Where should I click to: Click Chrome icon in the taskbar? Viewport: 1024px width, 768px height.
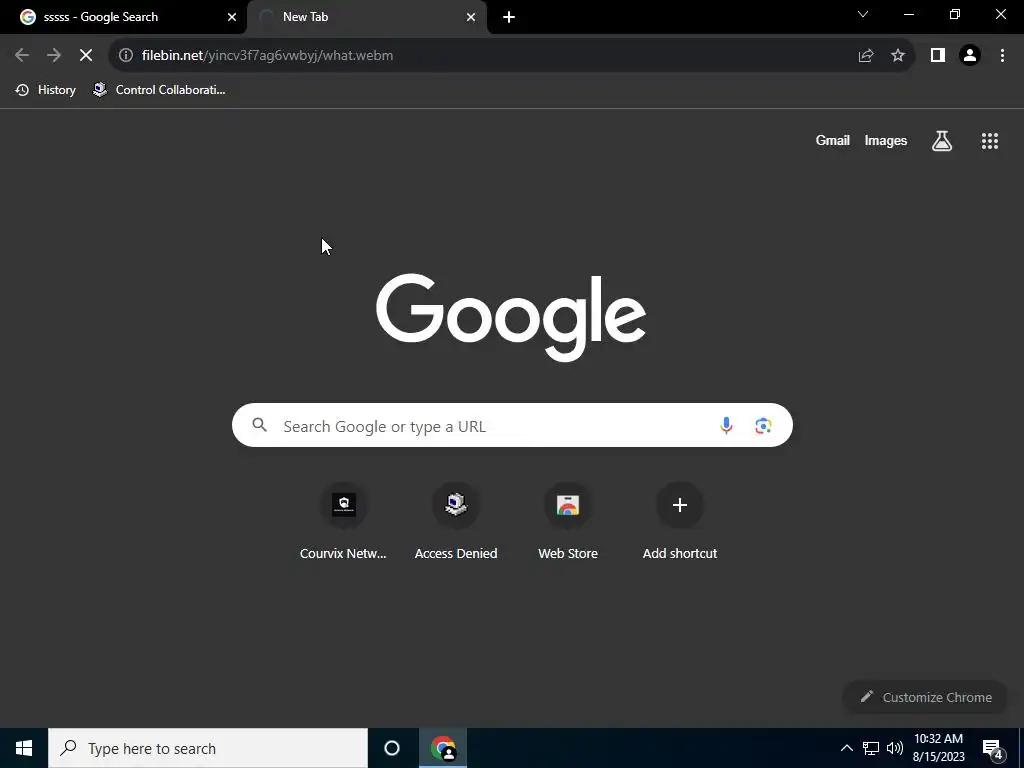coord(443,748)
